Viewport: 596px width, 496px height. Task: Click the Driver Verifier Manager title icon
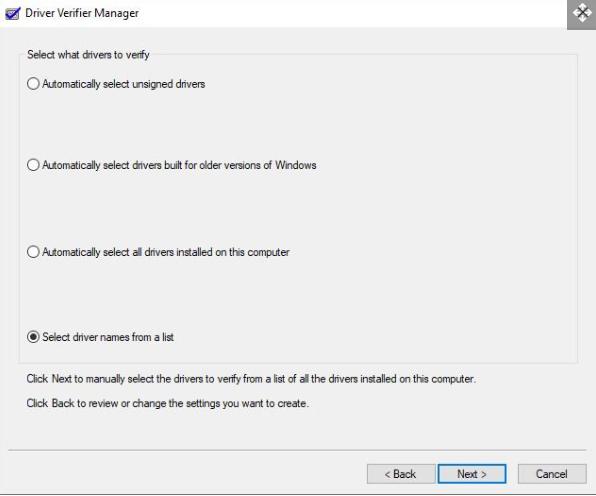12,14
